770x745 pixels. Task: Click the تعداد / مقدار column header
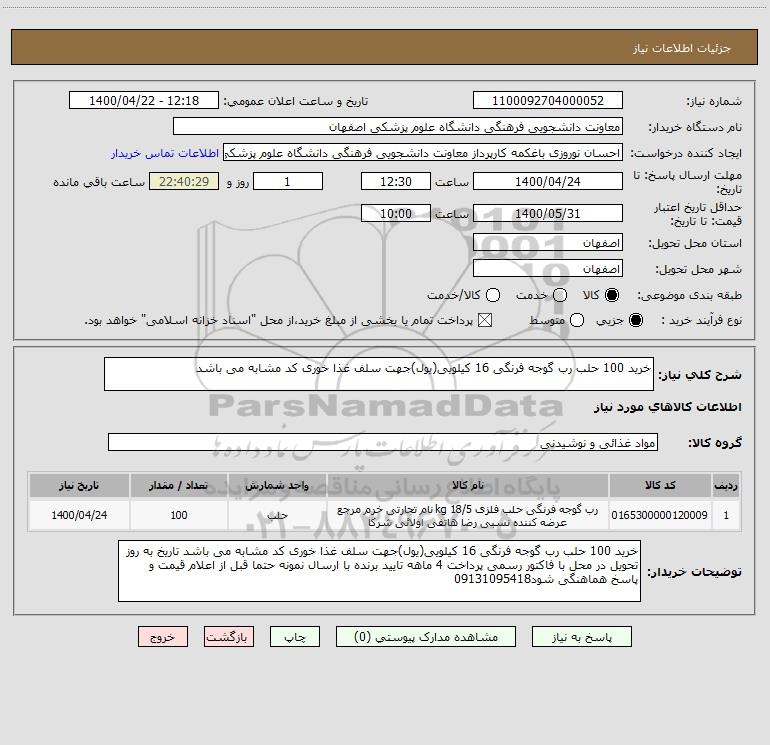tap(179, 486)
